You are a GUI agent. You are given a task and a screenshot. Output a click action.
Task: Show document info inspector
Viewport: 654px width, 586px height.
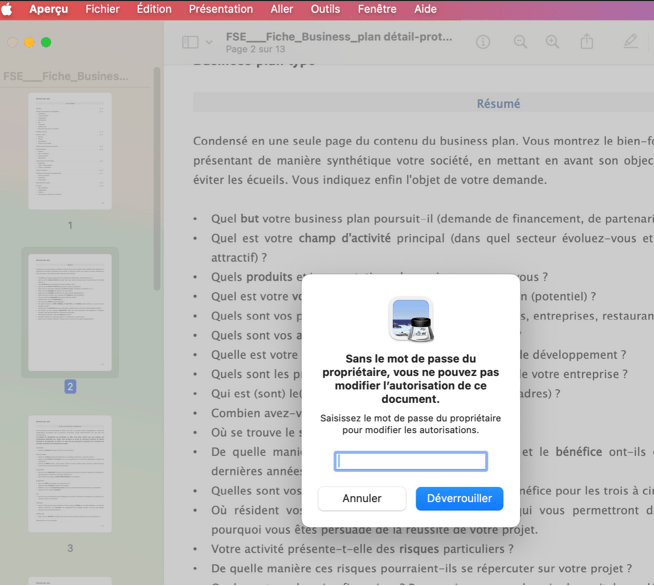coord(483,42)
